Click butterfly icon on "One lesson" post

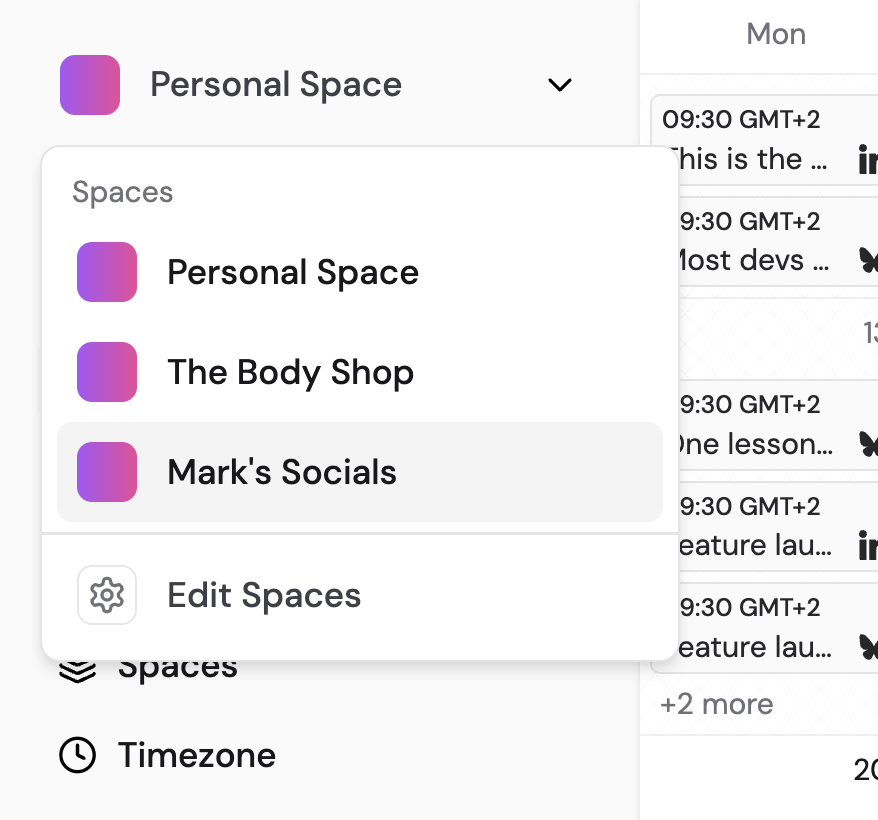coord(867,443)
